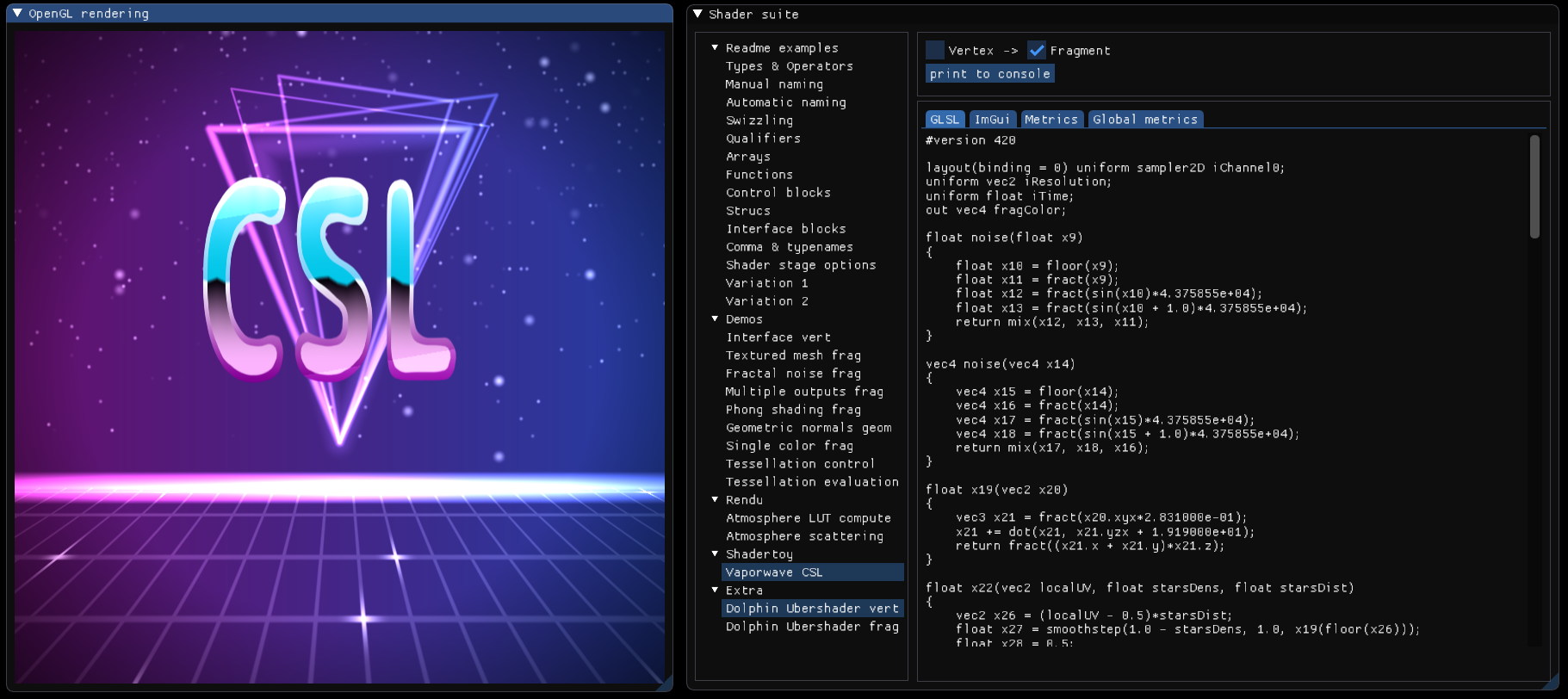Collapse the Rendu tree node

(715, 499)
